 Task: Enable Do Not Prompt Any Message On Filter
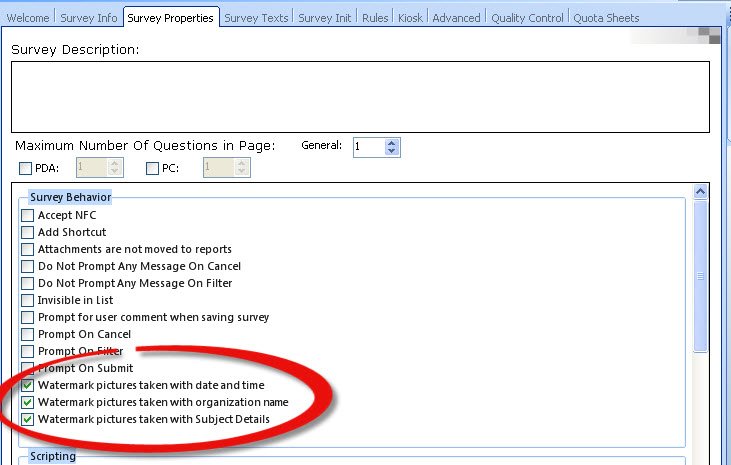(x=28, y=283)
